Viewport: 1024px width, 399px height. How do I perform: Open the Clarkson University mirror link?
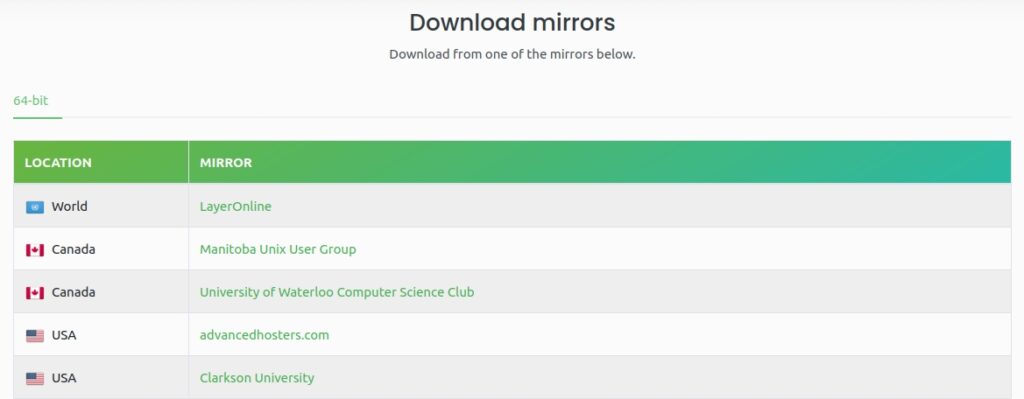[x=257, y=377]
